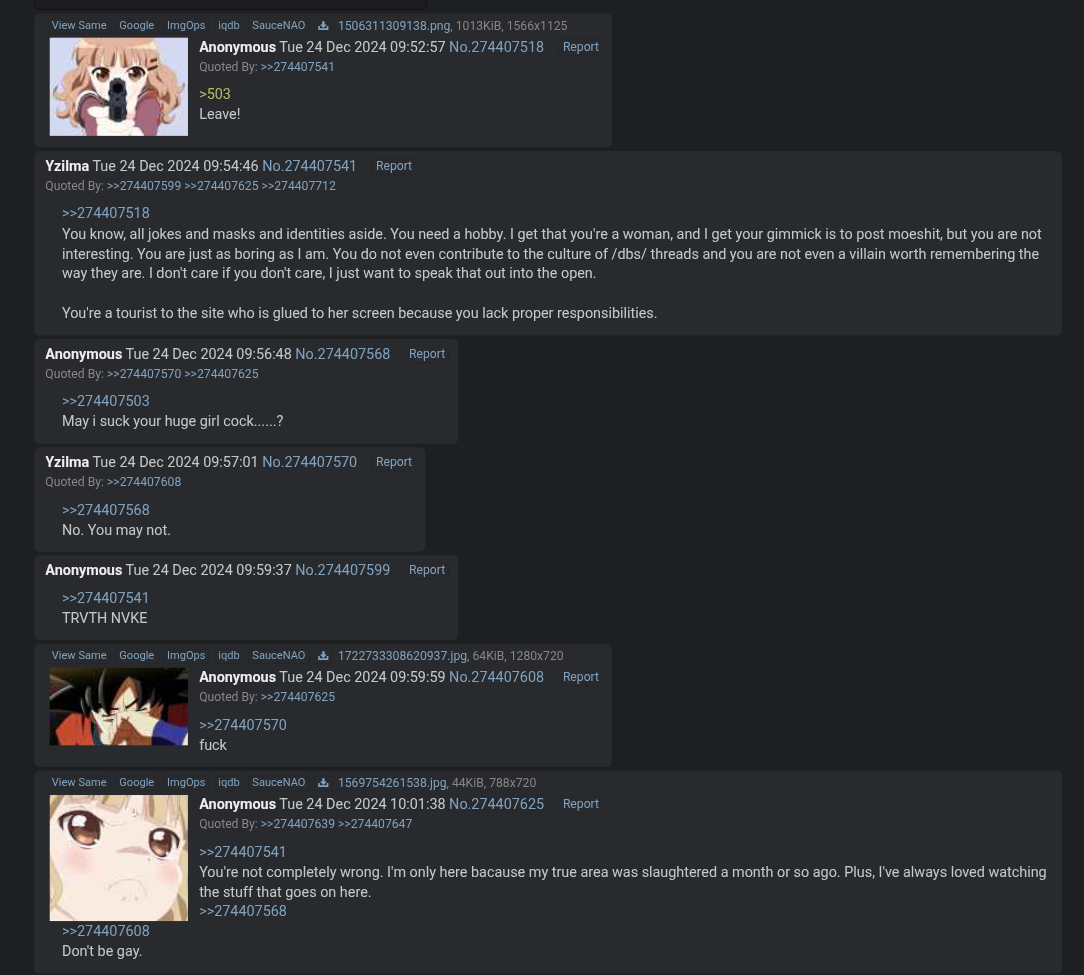The width and height of the screenshot is (1084, 975).
Task: Click iqdb link for 1722733308620937.jpg
Action: 229,656
